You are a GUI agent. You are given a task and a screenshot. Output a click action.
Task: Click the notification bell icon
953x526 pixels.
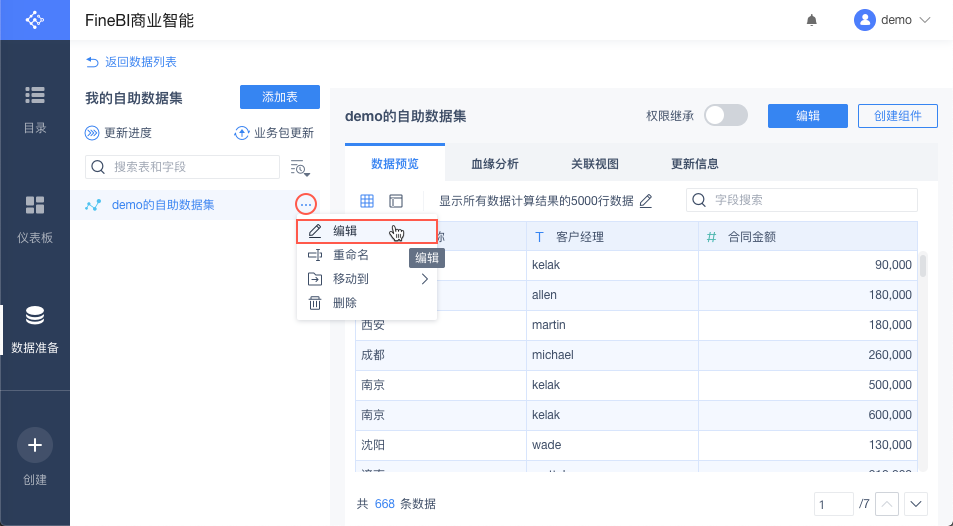(811, 20)
